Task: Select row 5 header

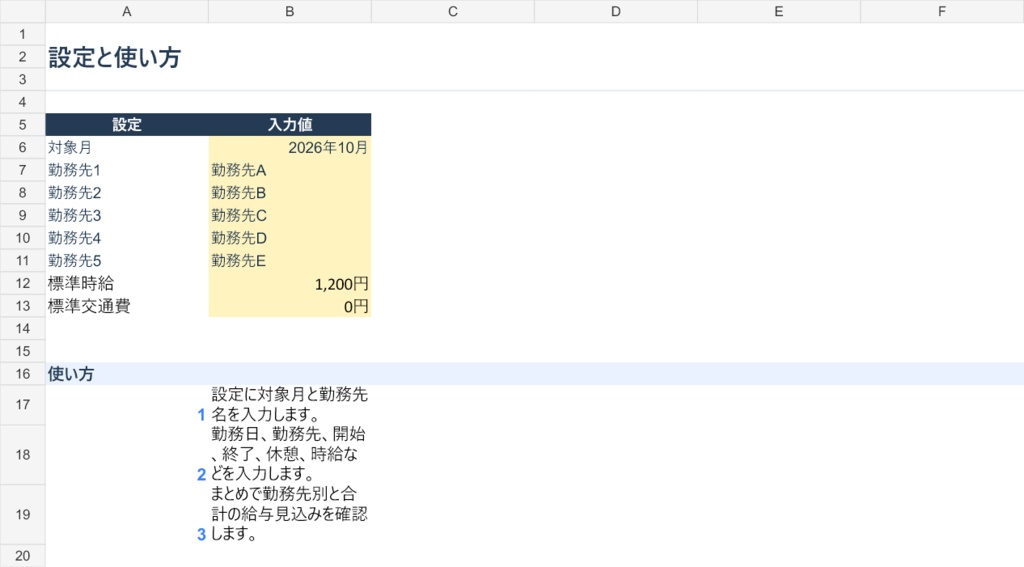Action: (22, 125)
